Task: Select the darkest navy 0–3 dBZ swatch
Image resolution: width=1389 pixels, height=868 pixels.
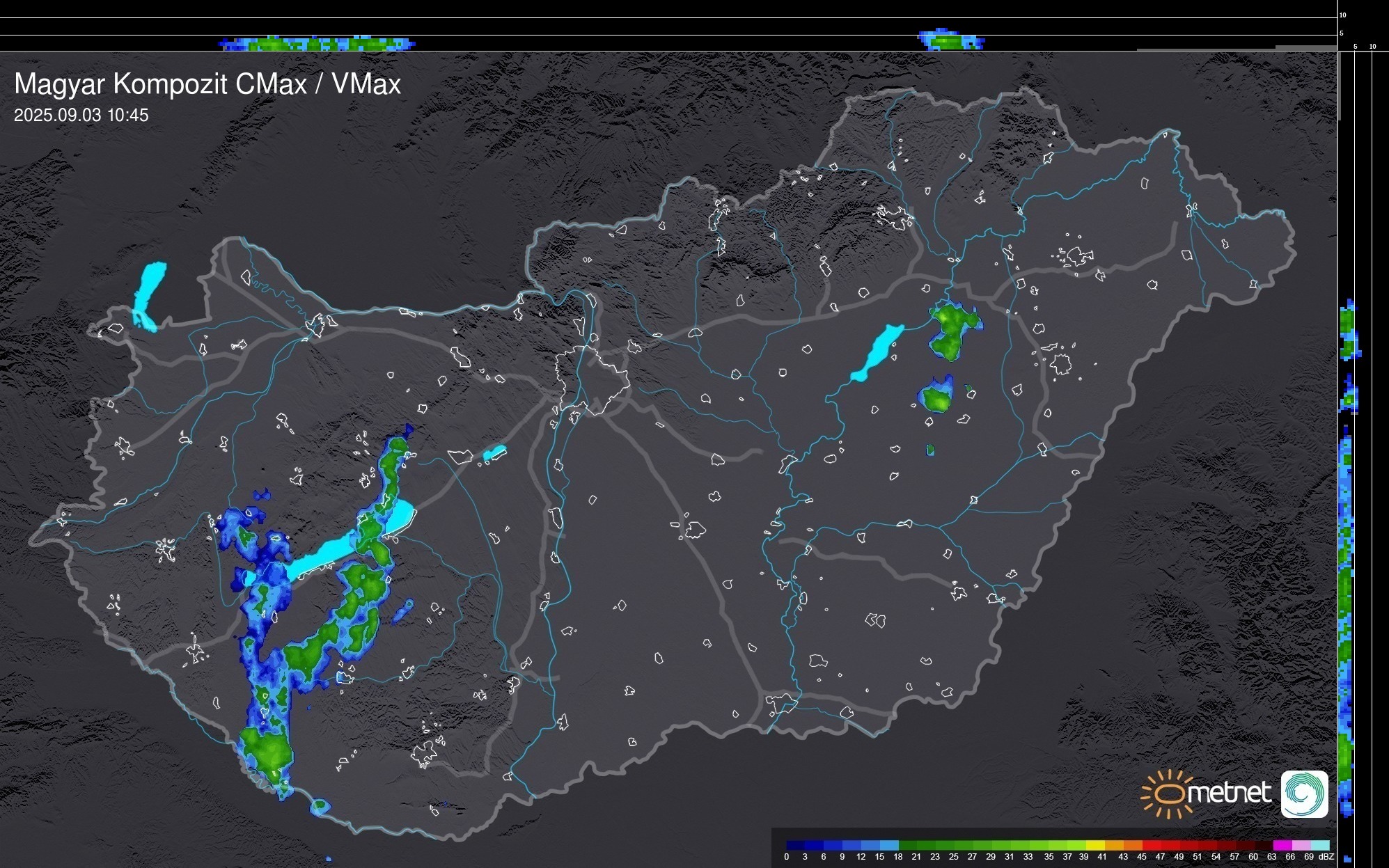Action: click(x=795, y=845)
